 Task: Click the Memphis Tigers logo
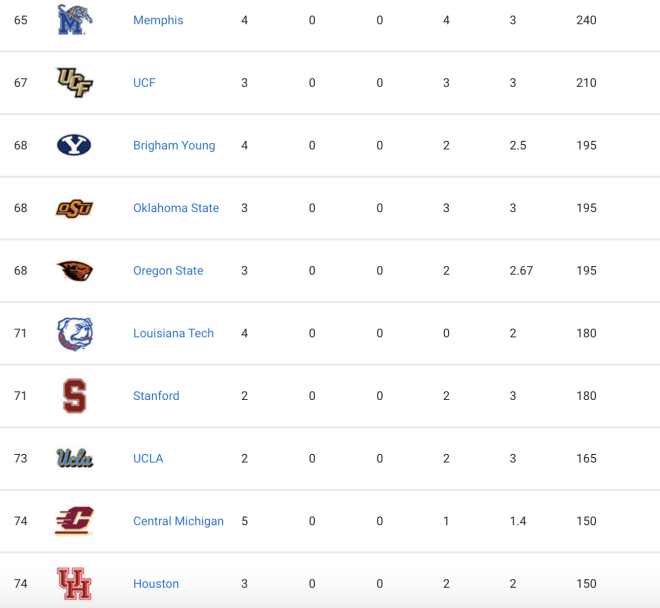pyautogui.click(x=75, y=20)
